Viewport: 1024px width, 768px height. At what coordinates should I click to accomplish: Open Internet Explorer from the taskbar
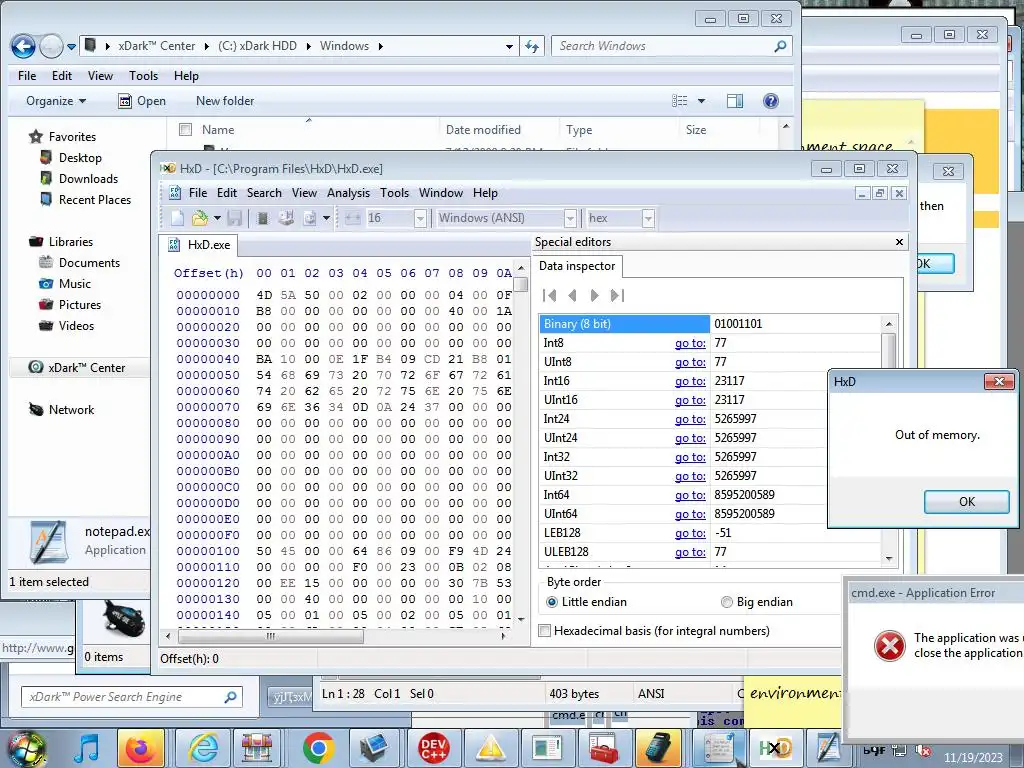203,748
